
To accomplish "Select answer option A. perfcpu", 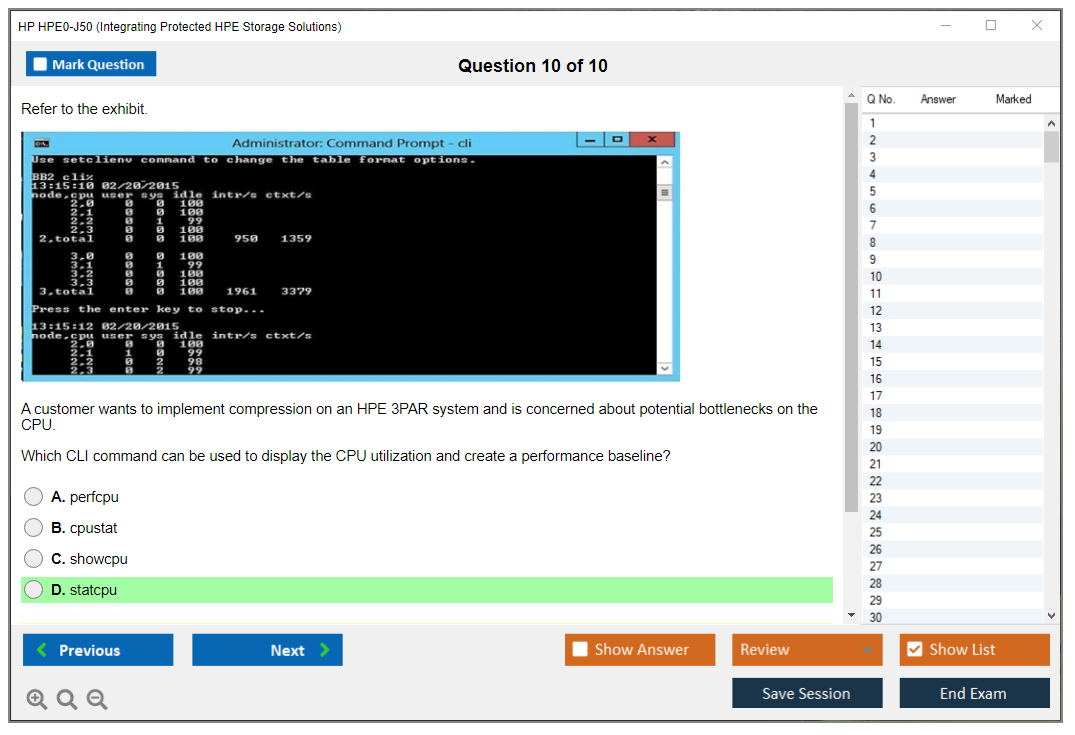I will [34, 497].
